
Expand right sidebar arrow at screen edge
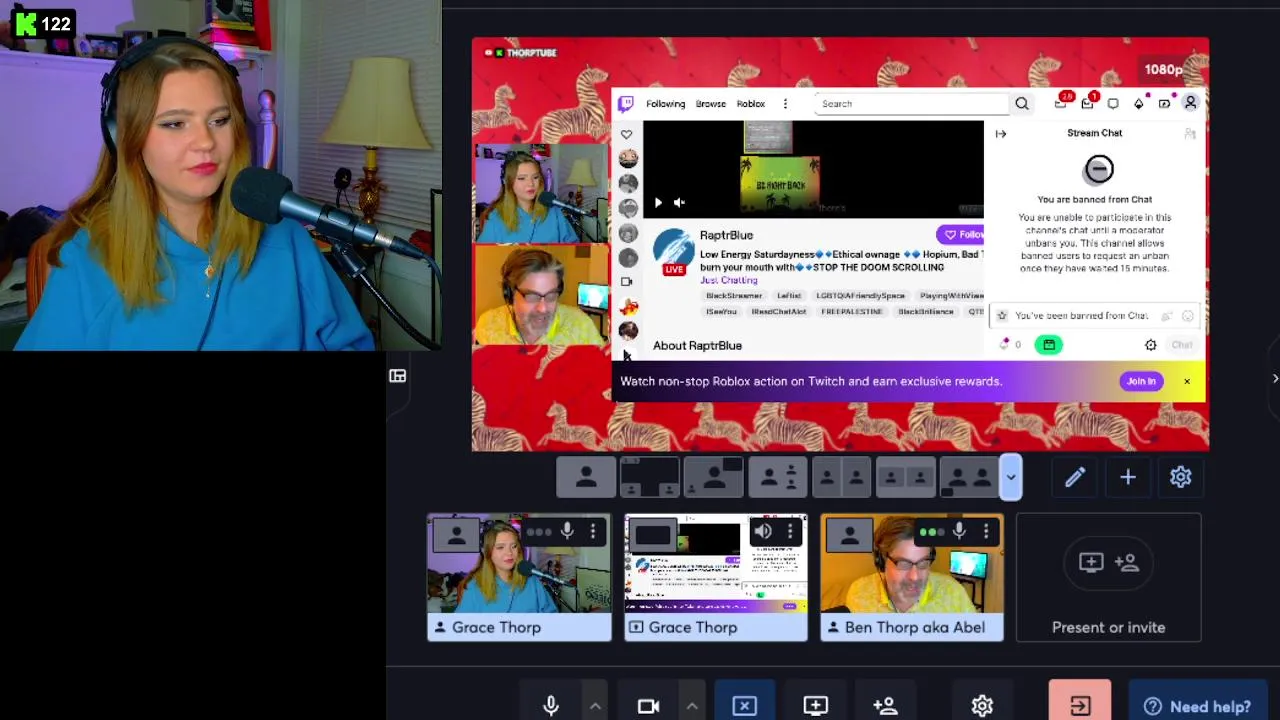coord(1275,378)
